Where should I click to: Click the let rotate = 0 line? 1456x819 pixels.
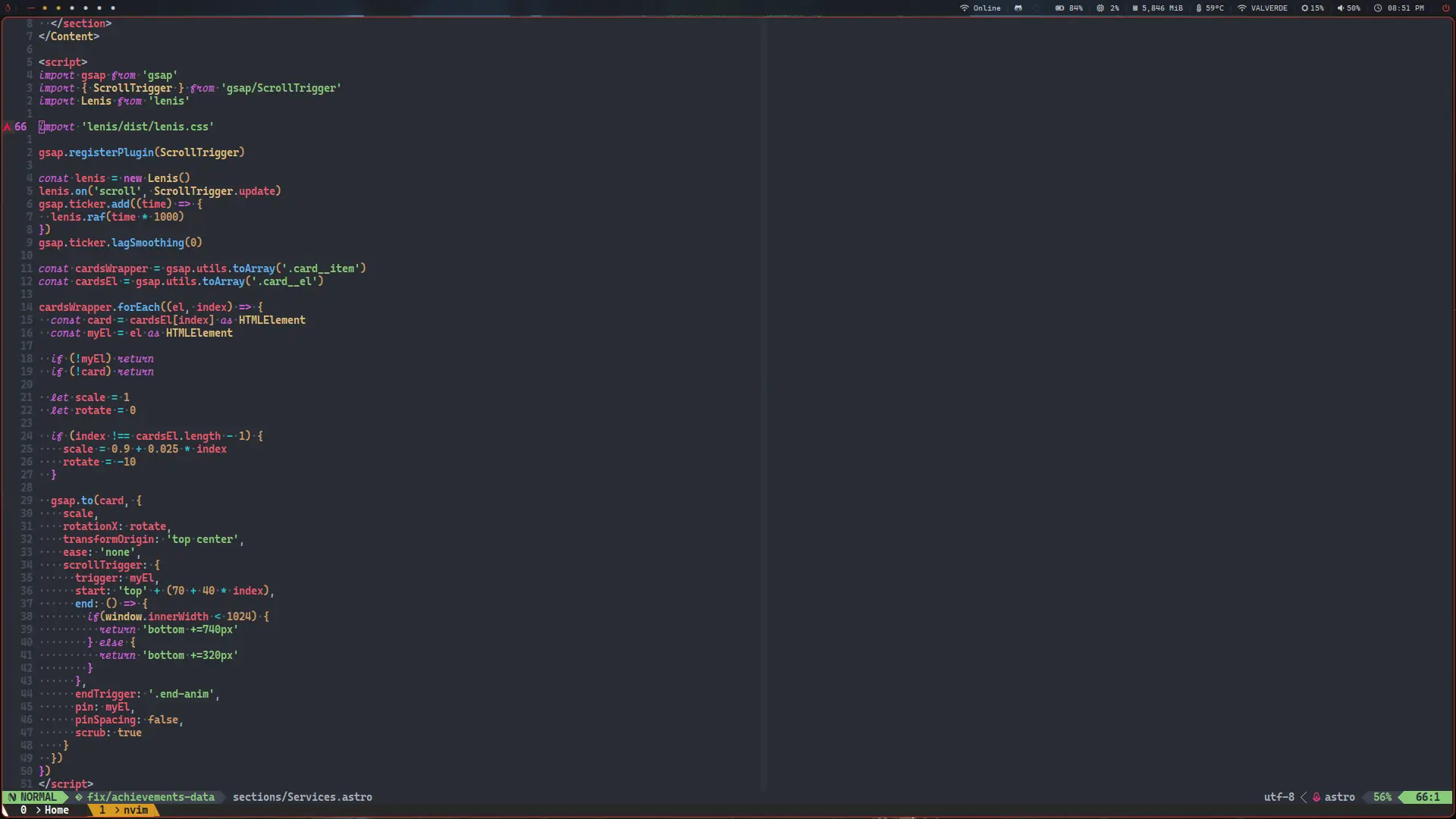tap(93, 410)
